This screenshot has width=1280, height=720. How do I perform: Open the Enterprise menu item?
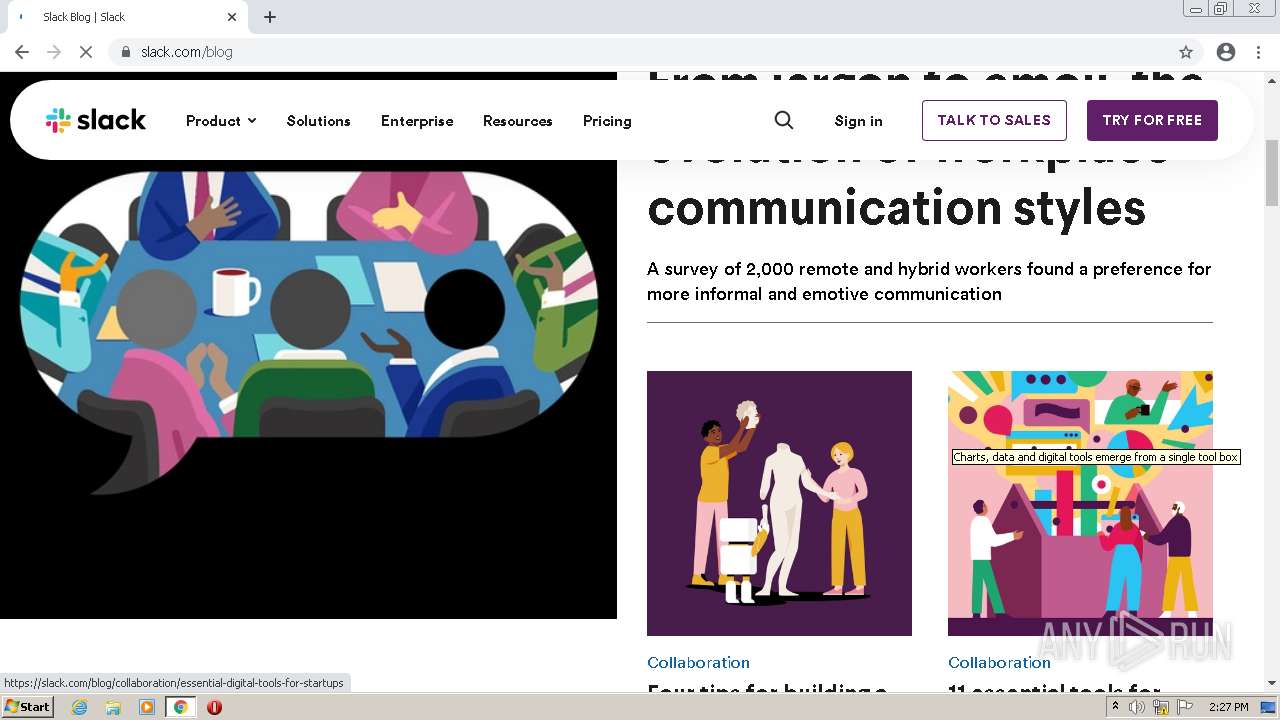417,121
